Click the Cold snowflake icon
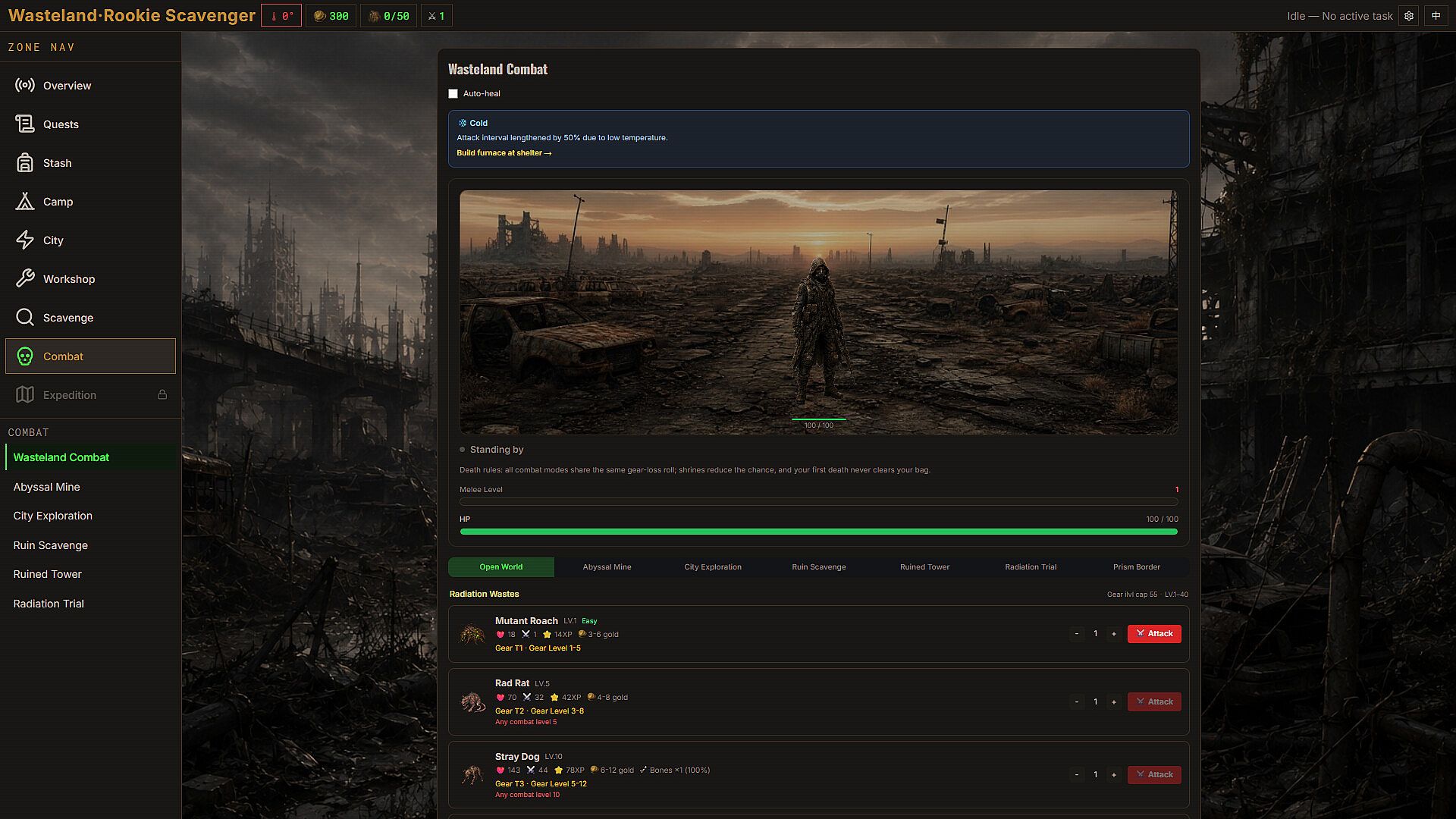Image resolution: width=1456 pixels, height=819 pixels. tap(462, 123)
